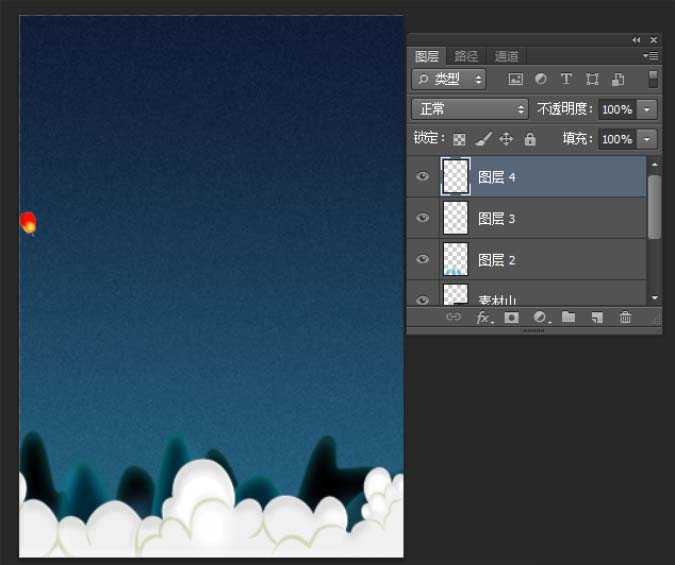
Task: Create a new layer
Action: [597, 317]
